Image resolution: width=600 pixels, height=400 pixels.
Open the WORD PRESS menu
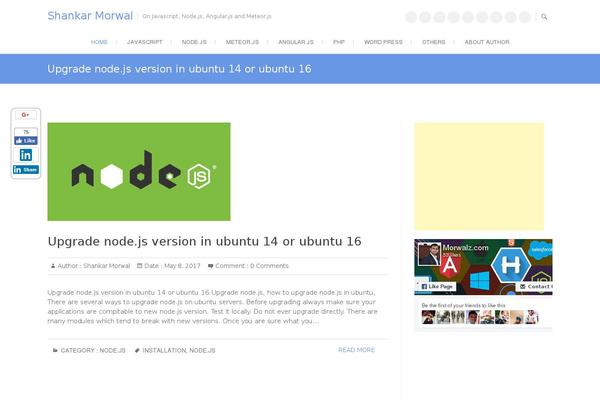pyautogui.click(x=383, y=42)
